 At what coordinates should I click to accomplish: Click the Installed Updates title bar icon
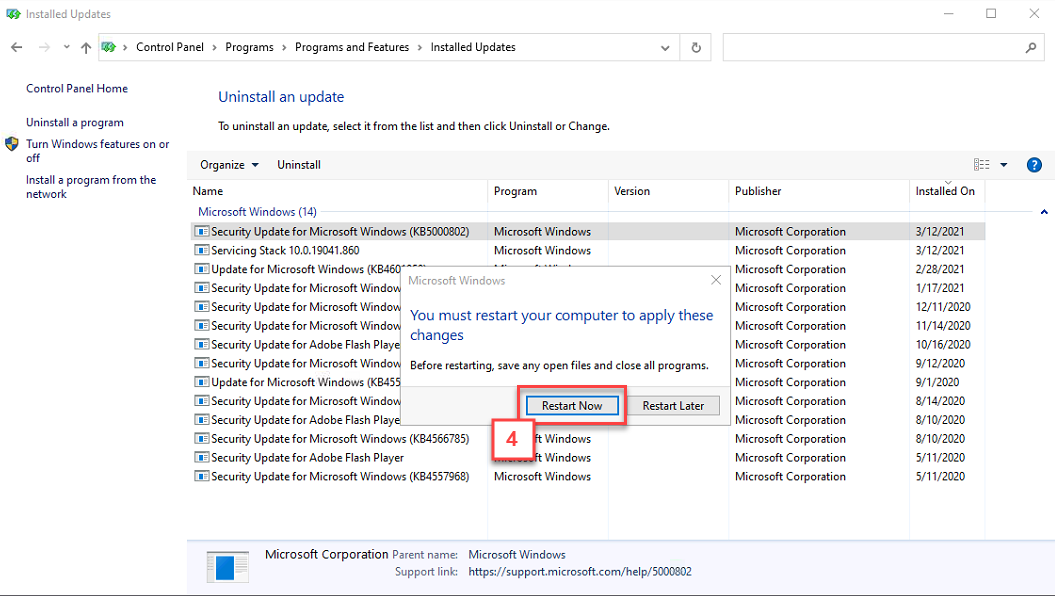pos(13,13)
